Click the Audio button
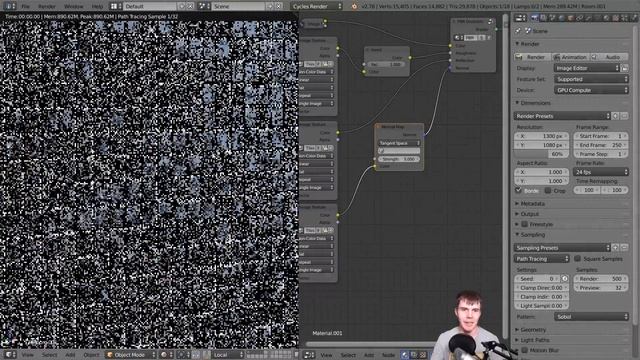640x360 pixels. (609, 57)
